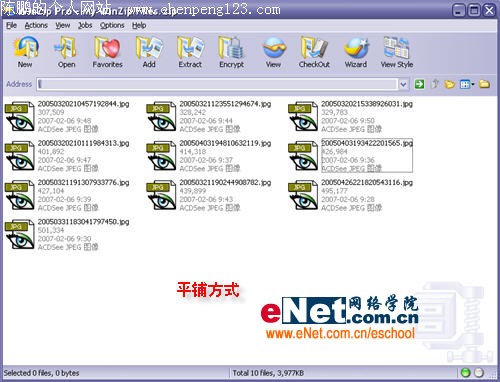Open the File menu
Screen dimensions: 500x382
[11, 25]
